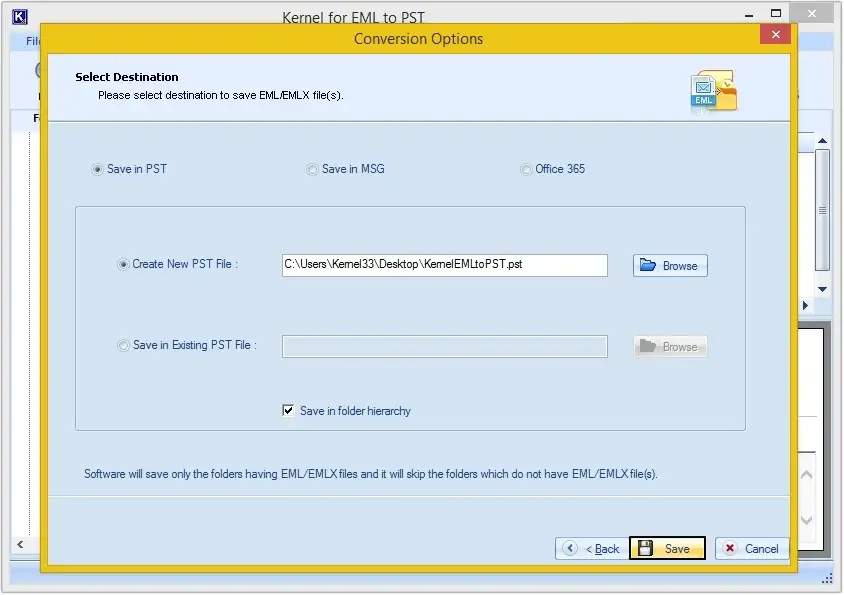Click the main window vertical scrollbar thumb

click(x=822, y=210)
